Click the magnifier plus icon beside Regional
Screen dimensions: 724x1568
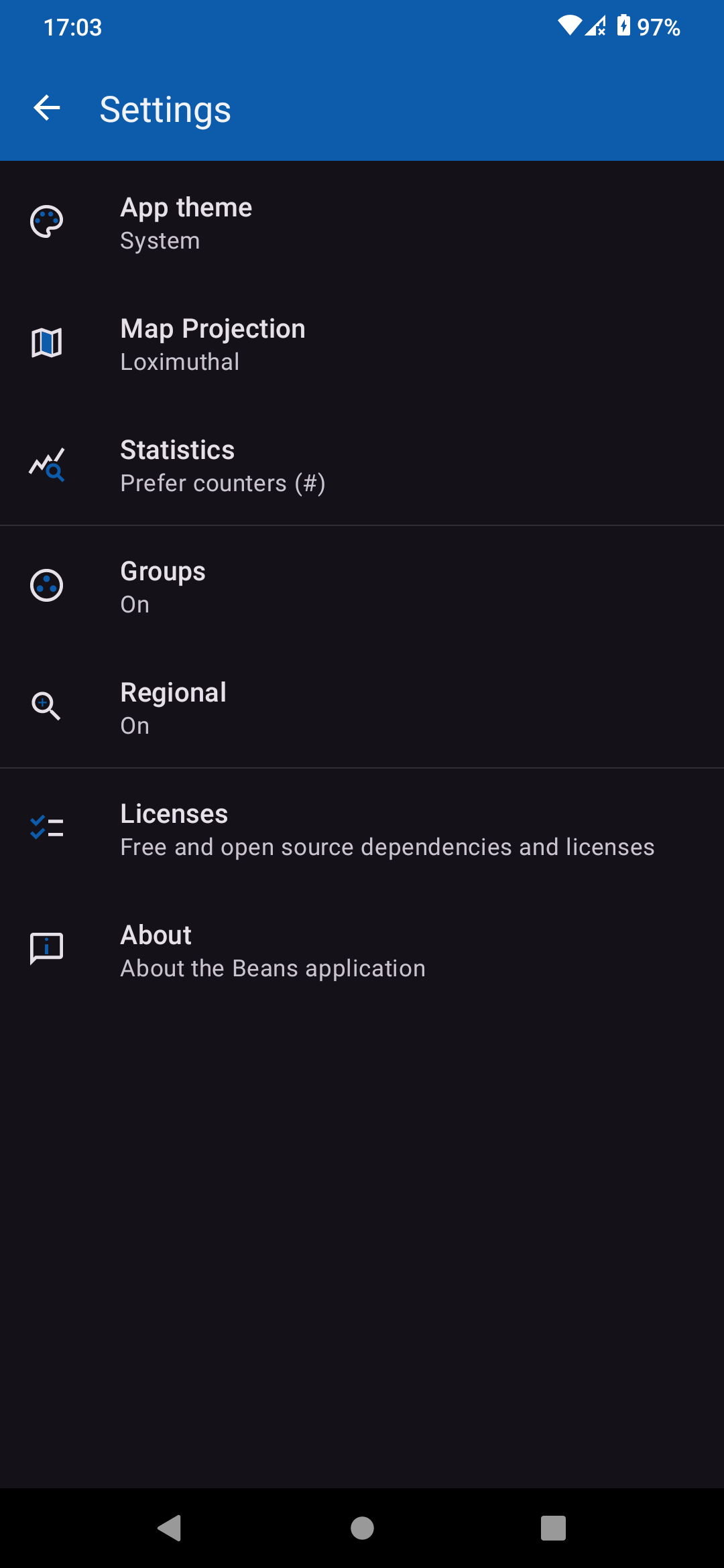(47, 707)
